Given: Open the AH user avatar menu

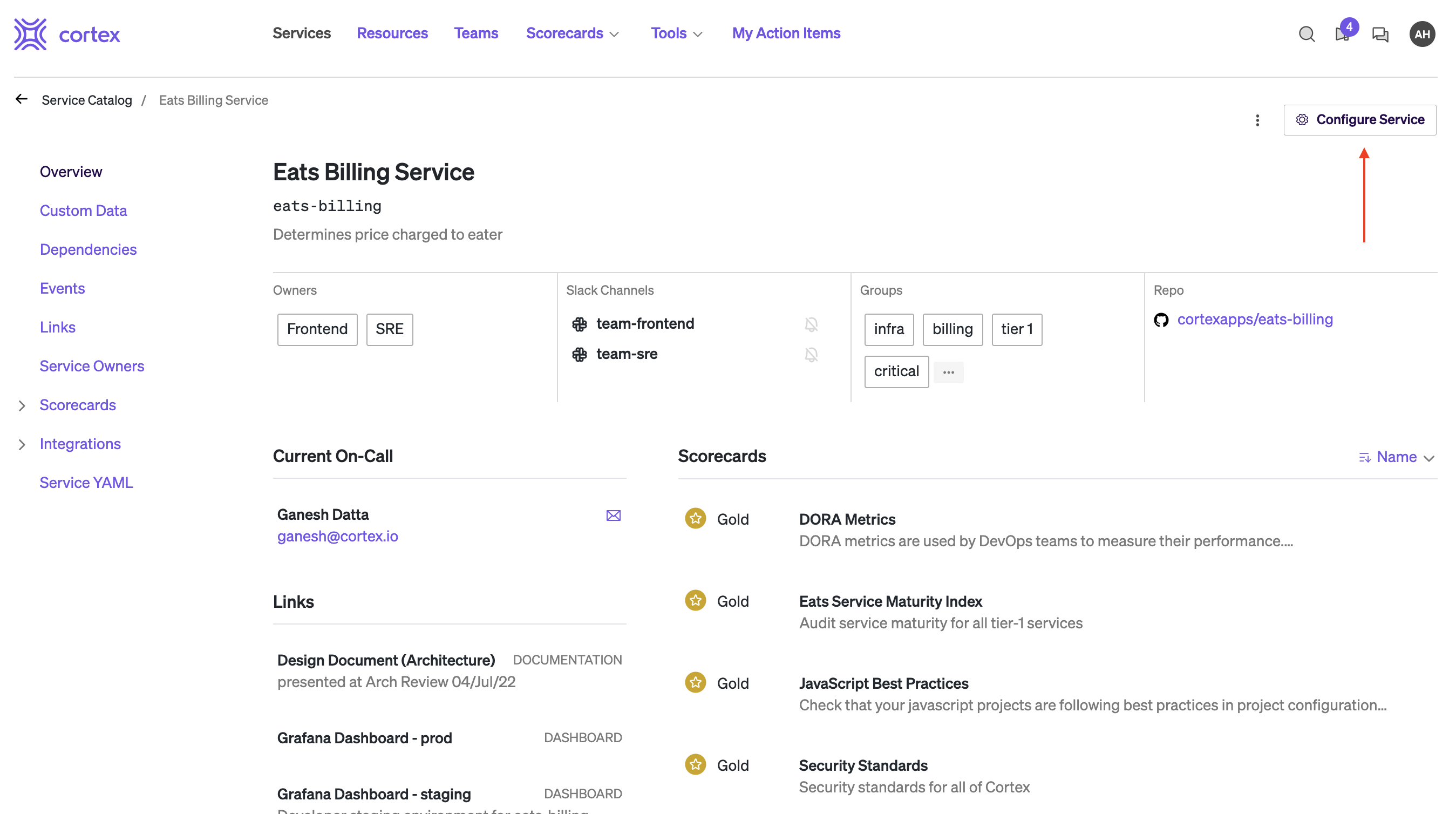Looking at the screenshot, I should coord(1422,35).
